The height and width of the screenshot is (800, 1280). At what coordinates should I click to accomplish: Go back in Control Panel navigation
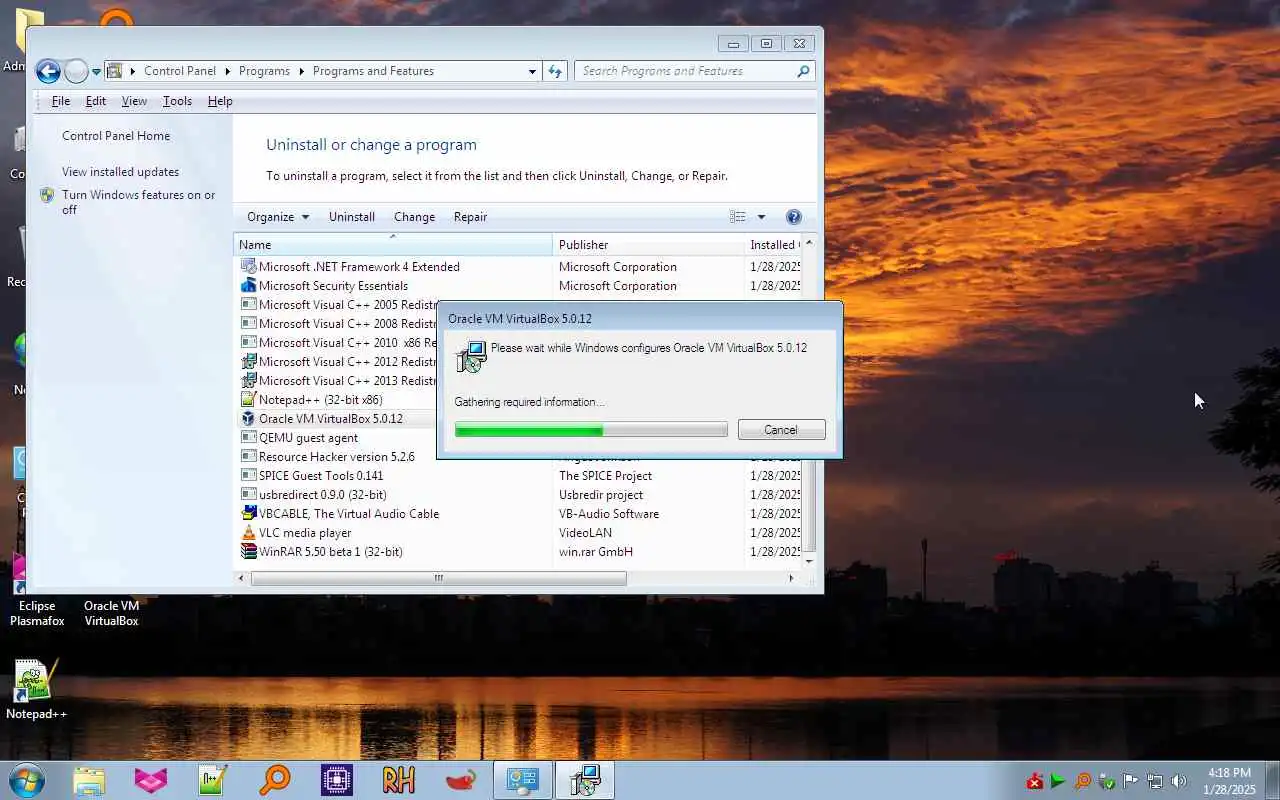[47, 71]
